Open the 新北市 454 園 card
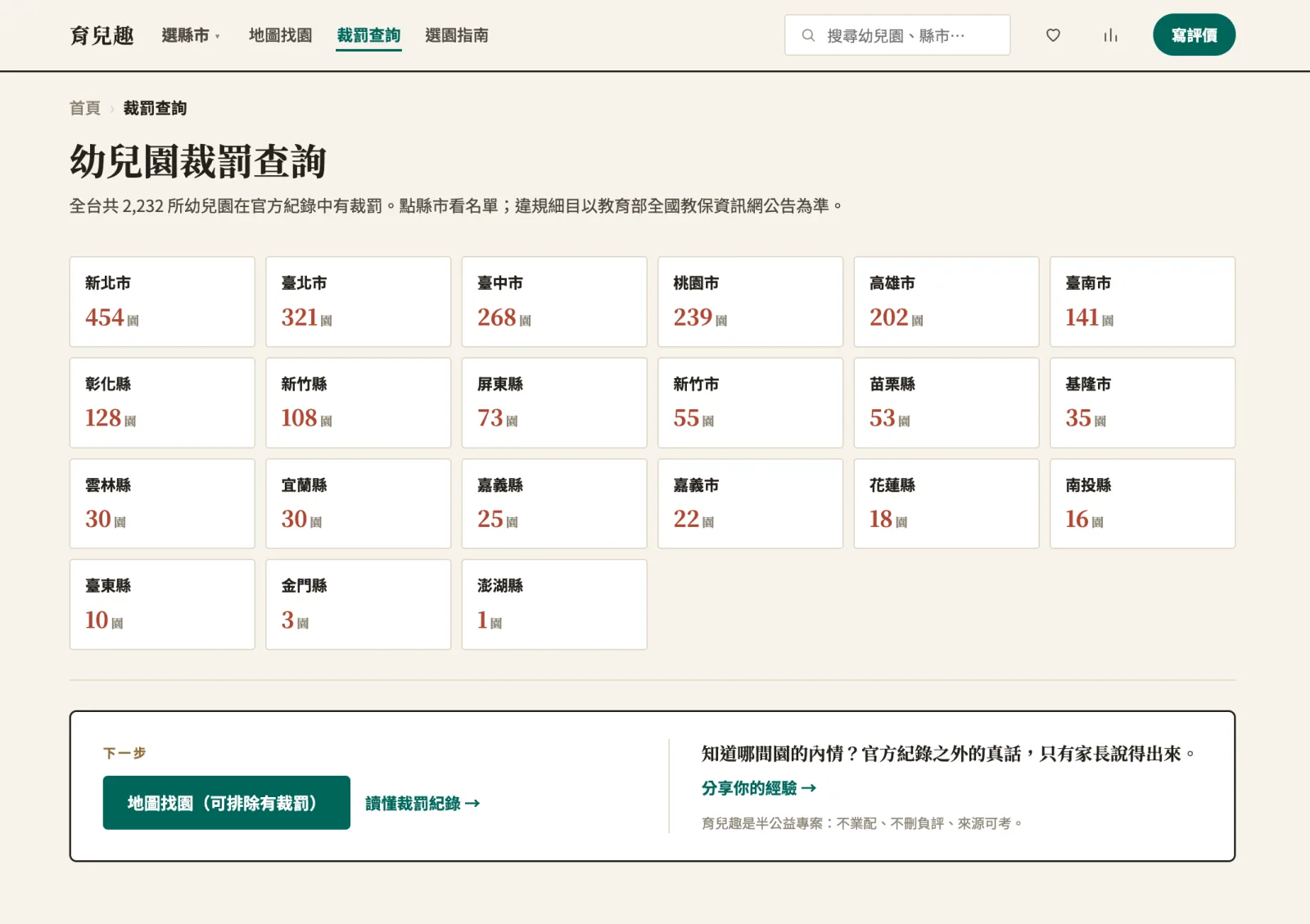This screenshot has width=1310, height=924. pyautogui.click(x=162, y=302)
